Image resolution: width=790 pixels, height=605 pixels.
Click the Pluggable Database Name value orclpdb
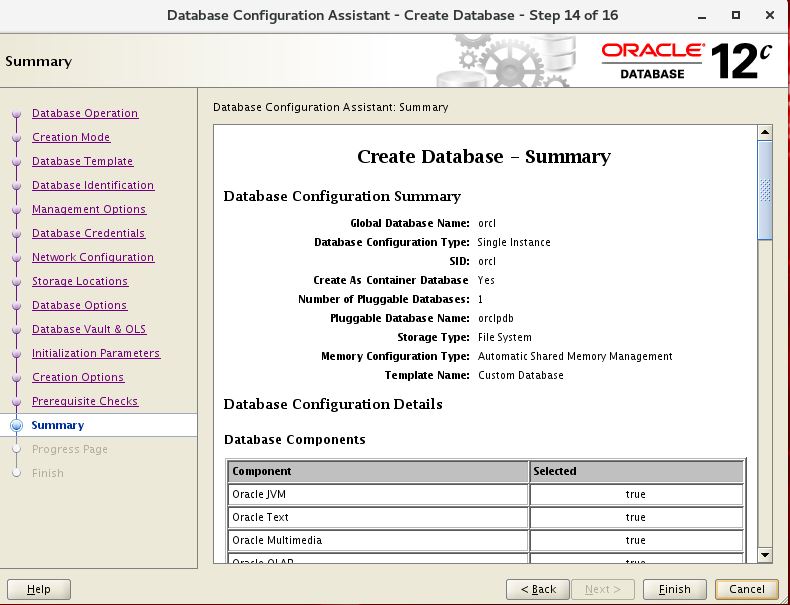tap(496, 318)
